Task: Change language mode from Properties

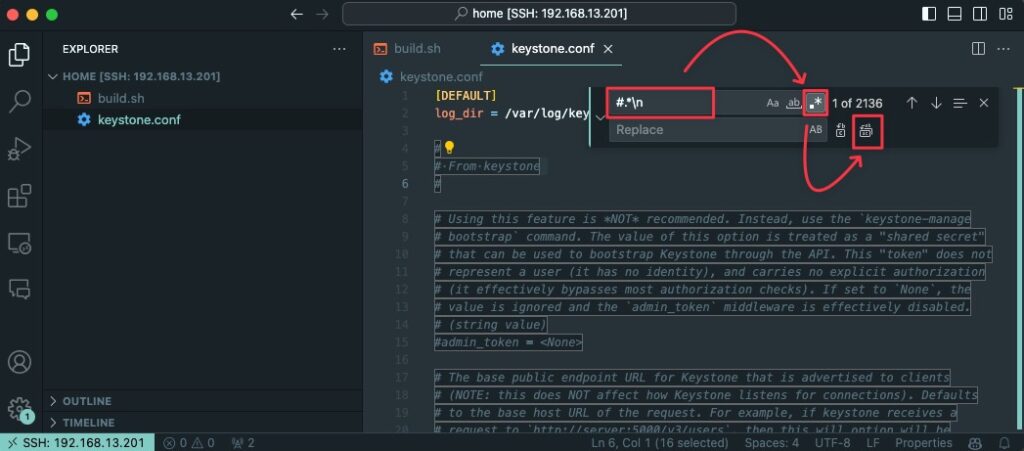Action: 921,443
